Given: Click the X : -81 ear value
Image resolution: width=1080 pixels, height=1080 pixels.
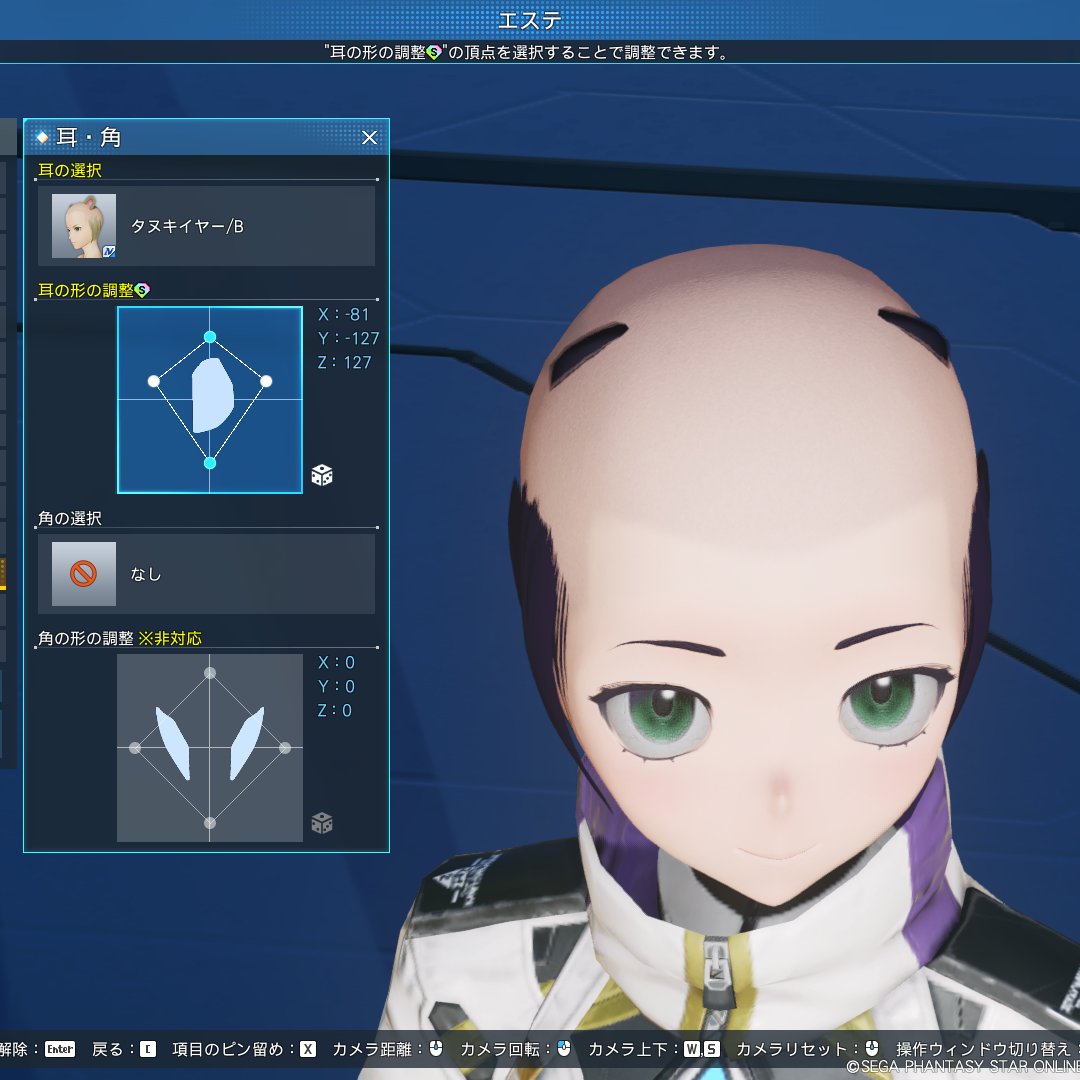Looking at the screenshot, I should click(x=344, y=315).
